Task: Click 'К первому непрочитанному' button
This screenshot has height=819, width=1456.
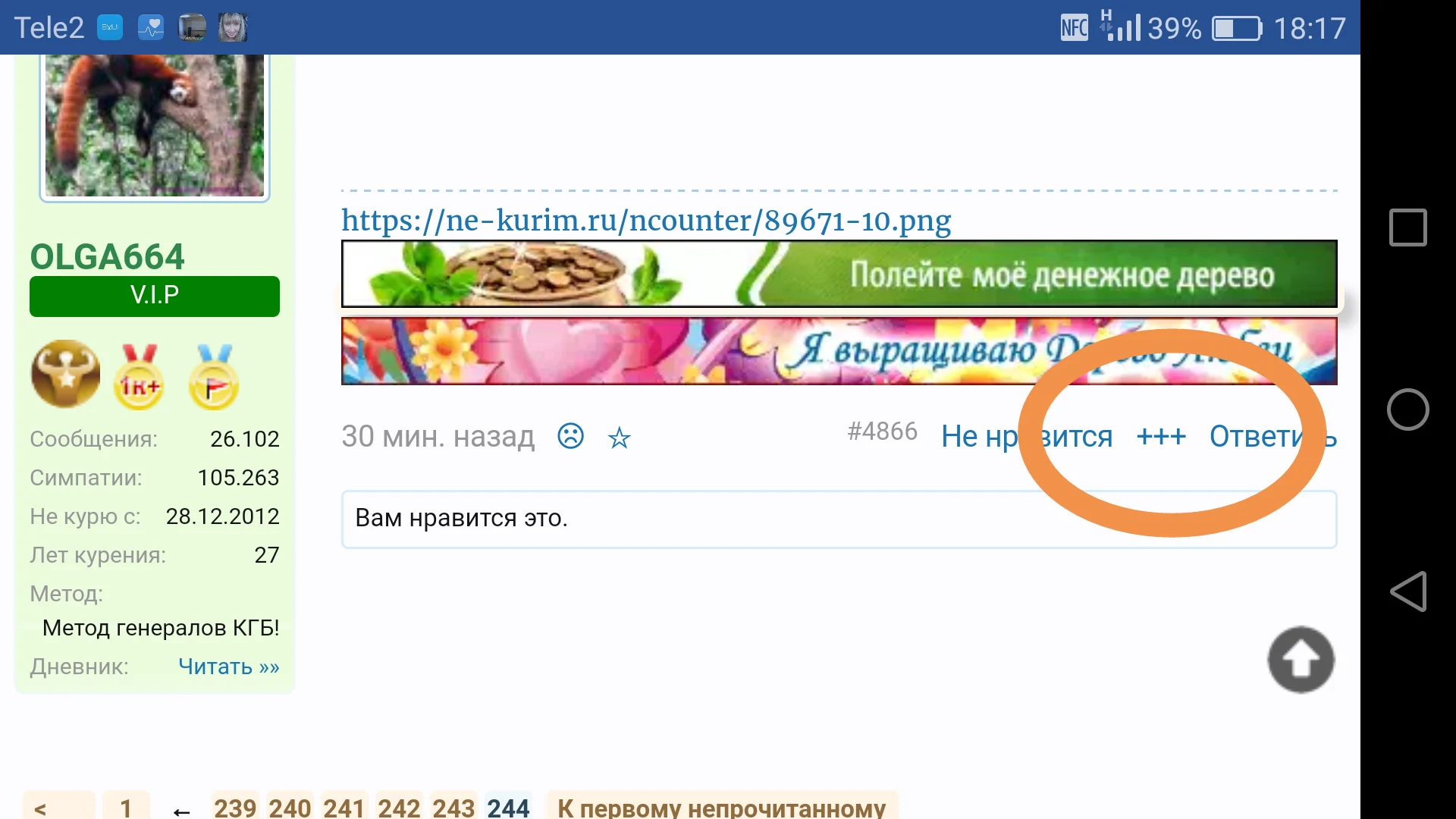Action: click(x=722, y=807)
